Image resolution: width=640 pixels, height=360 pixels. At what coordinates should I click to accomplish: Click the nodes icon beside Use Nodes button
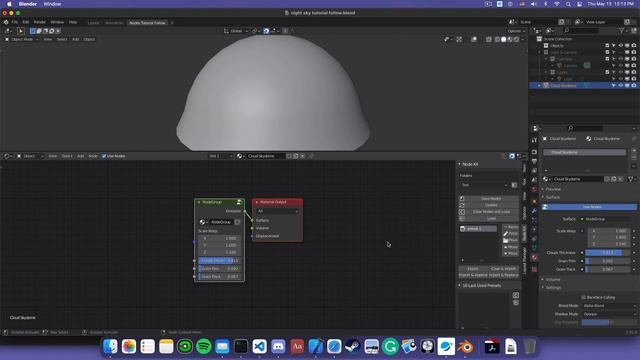point(545,207)
